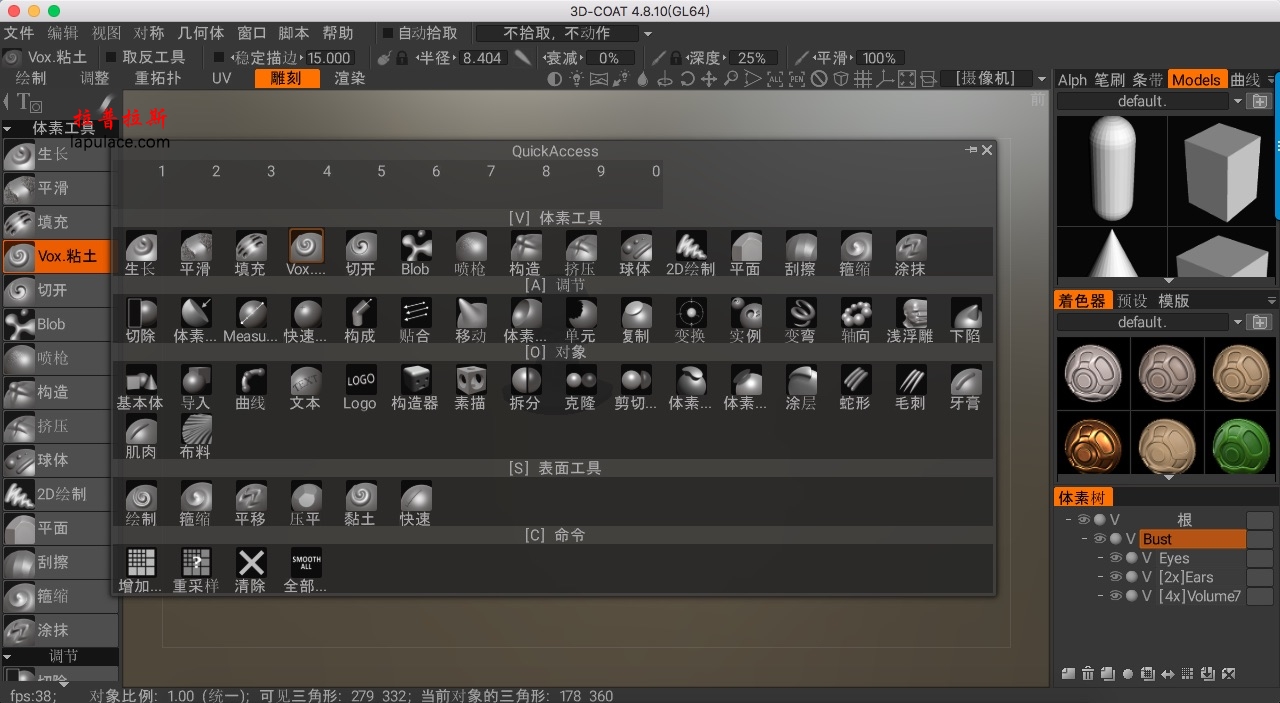Click the 平滑 smoothing percentage field
The height and width of the screenshot is (703, 1280).
point(879,58)
